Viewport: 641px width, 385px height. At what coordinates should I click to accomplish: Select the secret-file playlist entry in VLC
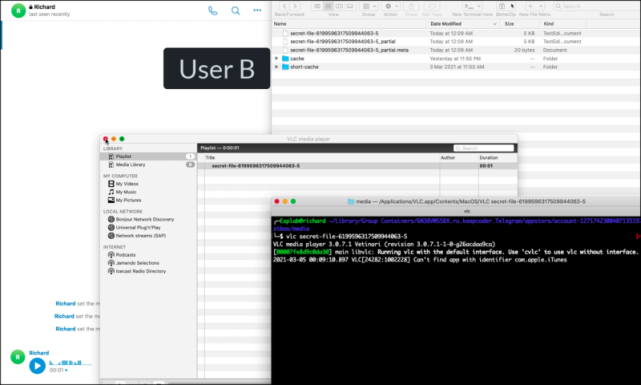(358, 166)
